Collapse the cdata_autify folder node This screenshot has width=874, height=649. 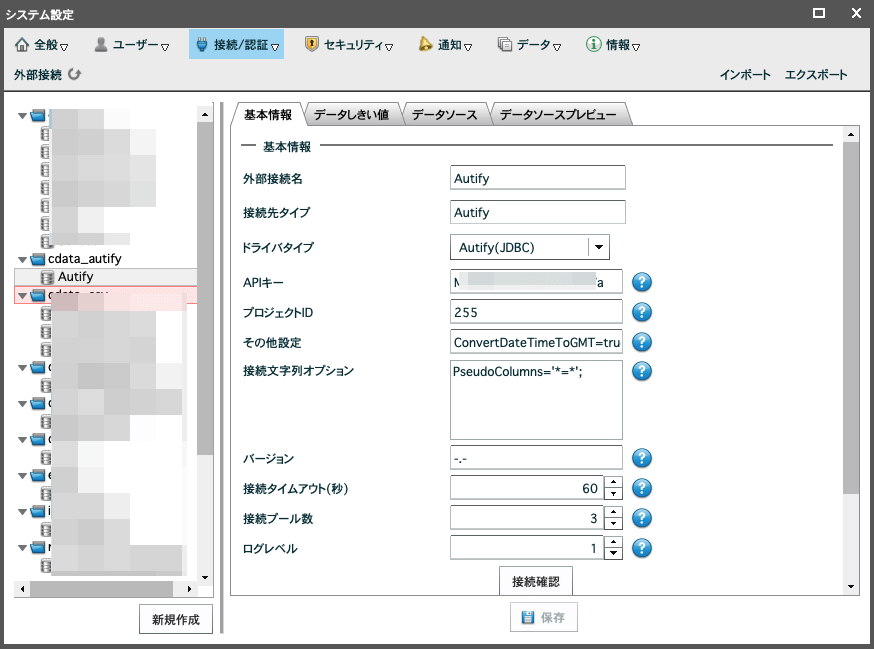tap(22, 259)
